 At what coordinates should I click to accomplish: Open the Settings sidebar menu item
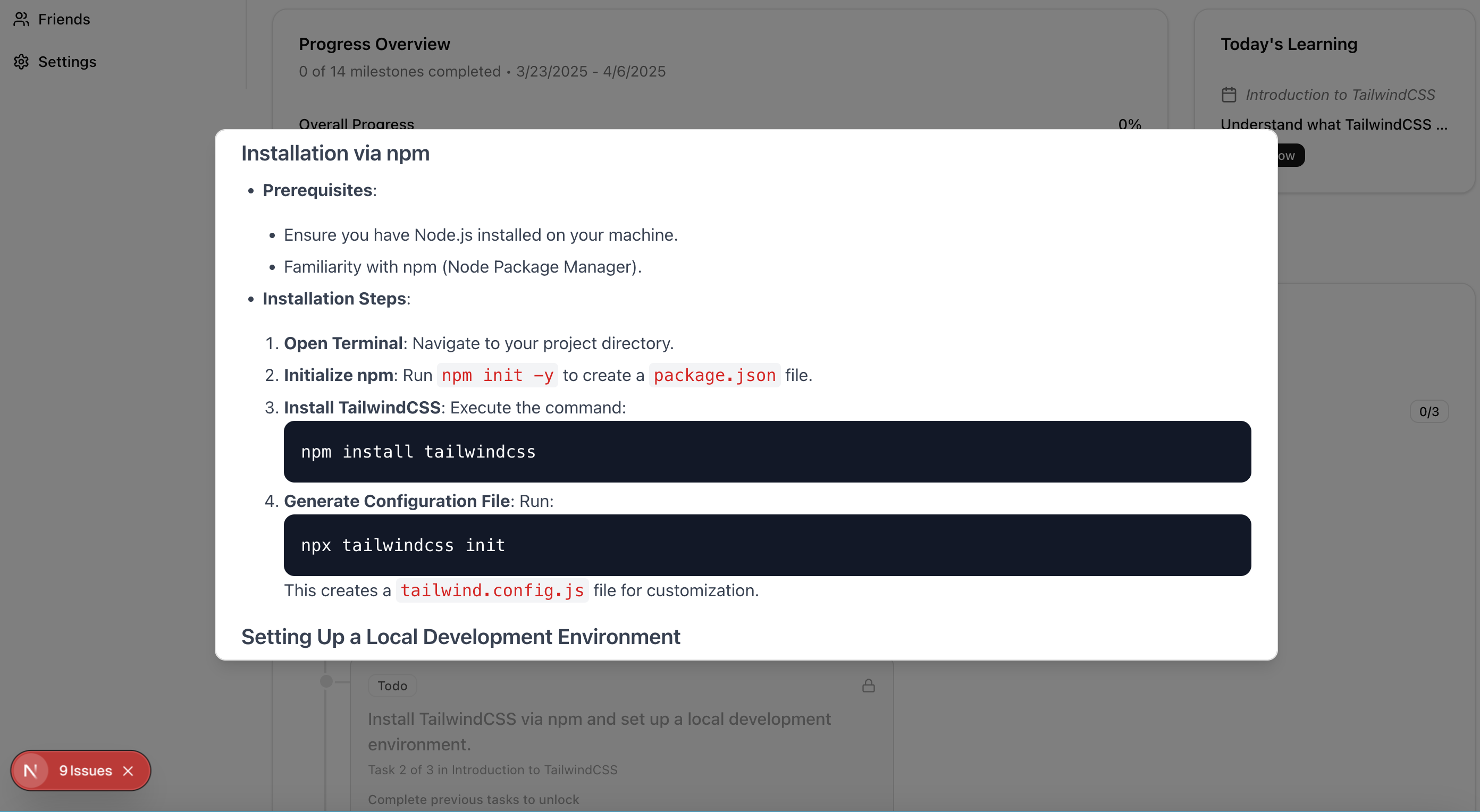tap(66, 62)
